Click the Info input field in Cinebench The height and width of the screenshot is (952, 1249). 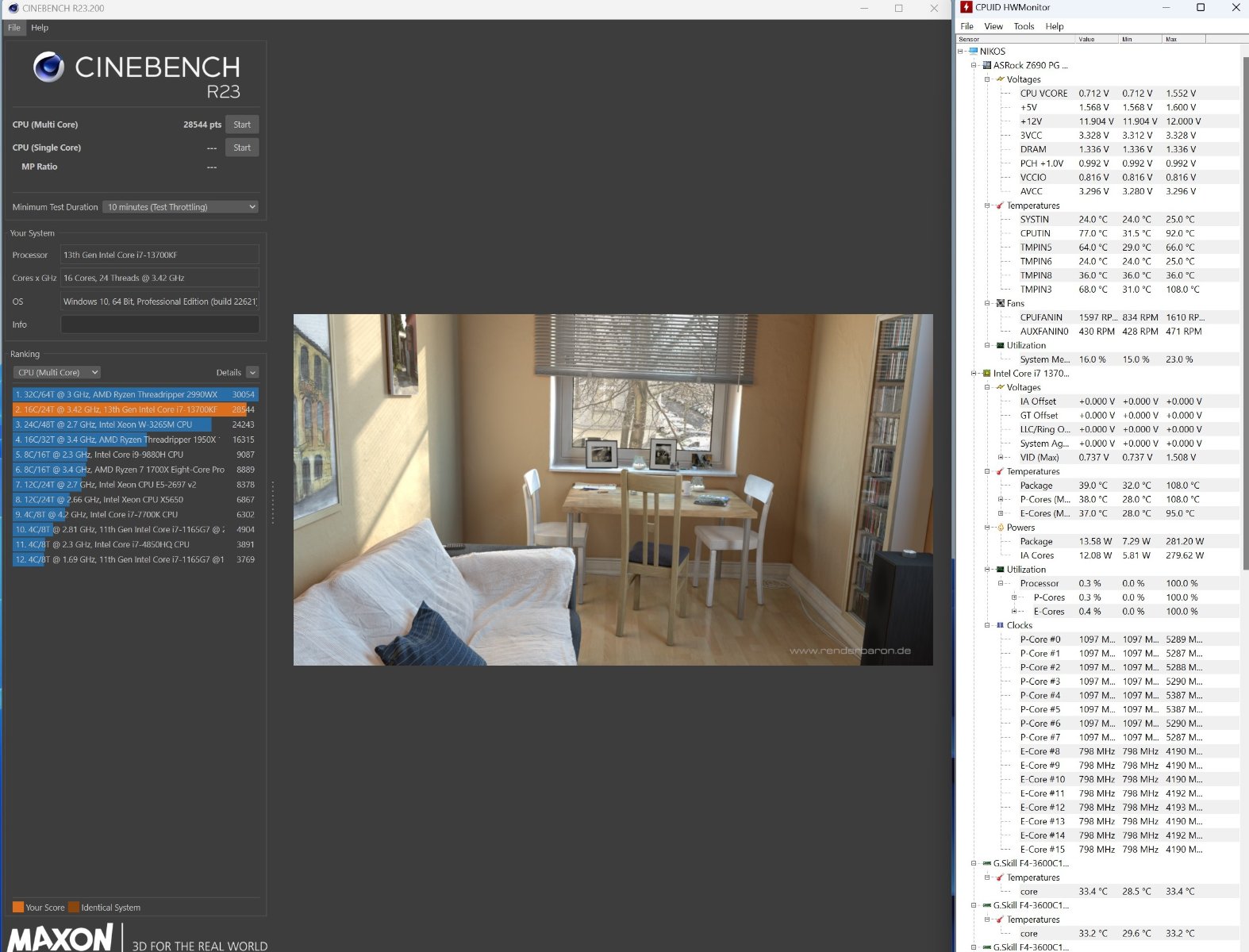[159, 324]
